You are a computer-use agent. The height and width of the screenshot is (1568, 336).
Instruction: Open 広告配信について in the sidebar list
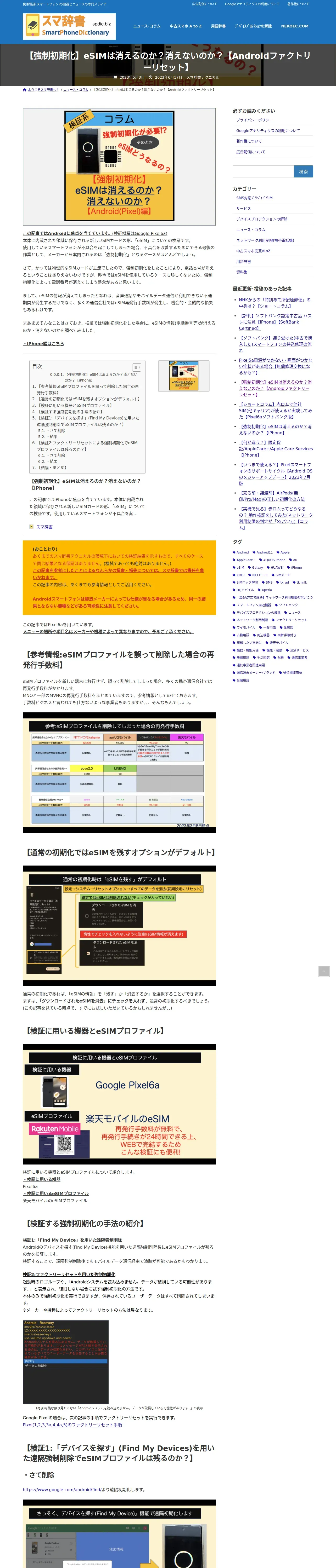[x=251, y=152]
